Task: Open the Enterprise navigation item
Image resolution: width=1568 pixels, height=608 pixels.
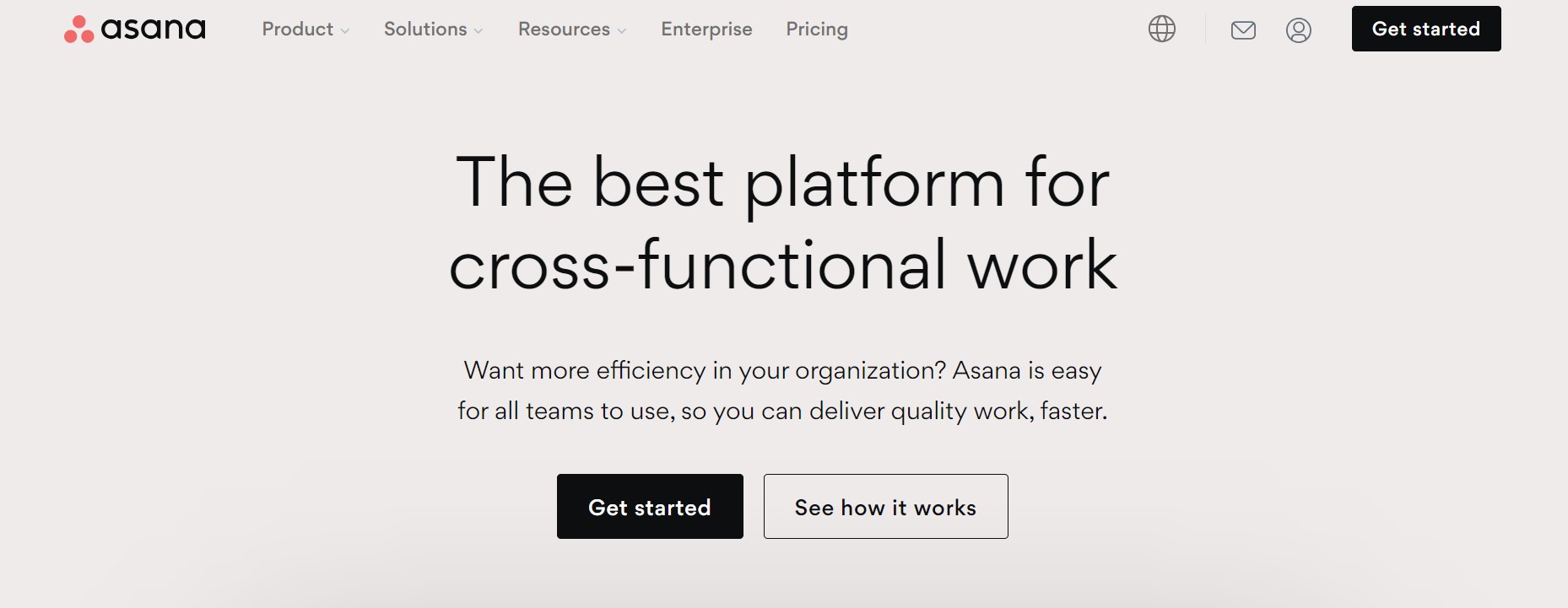Action: 706,29
